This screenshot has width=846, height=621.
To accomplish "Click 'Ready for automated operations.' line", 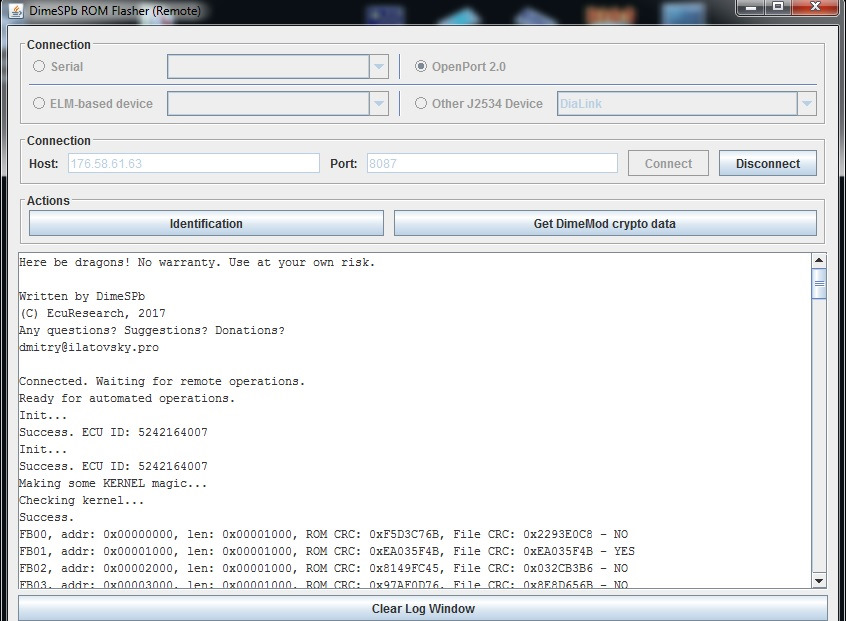I will click(x=127, y=398).
